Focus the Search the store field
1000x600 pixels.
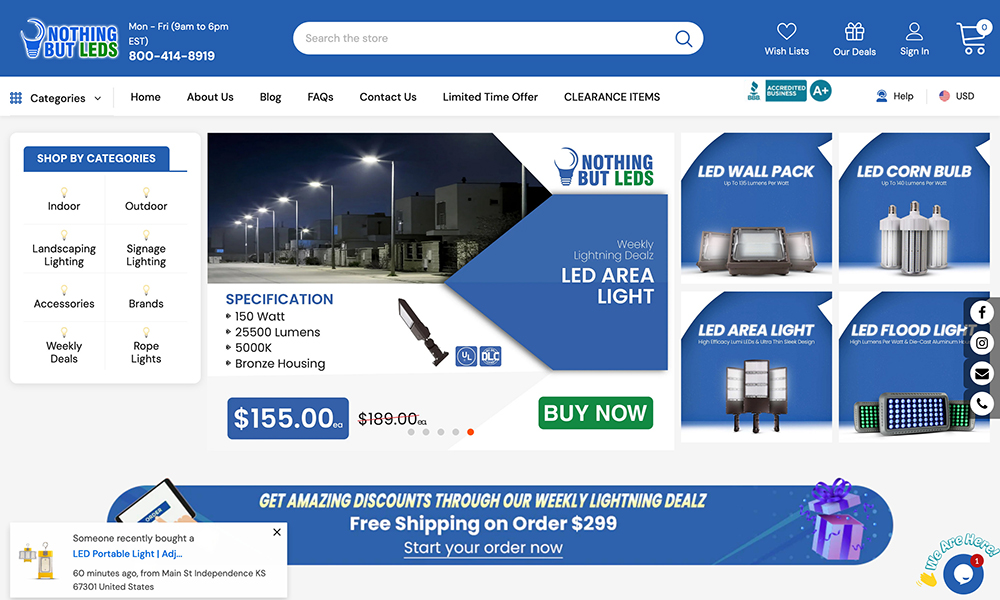485,38
